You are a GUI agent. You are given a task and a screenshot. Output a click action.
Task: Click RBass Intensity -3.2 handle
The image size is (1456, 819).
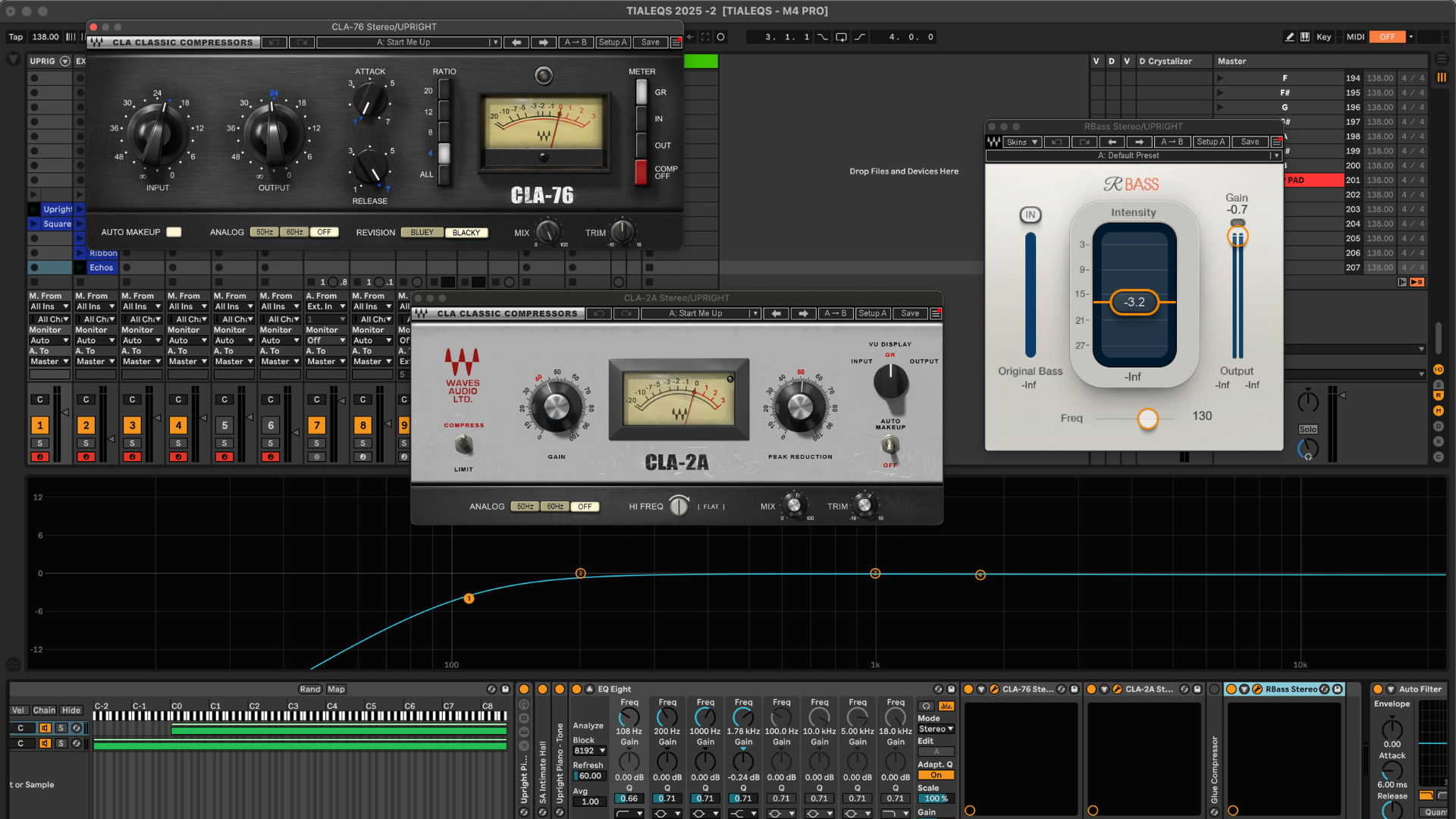pos(1134,302)
